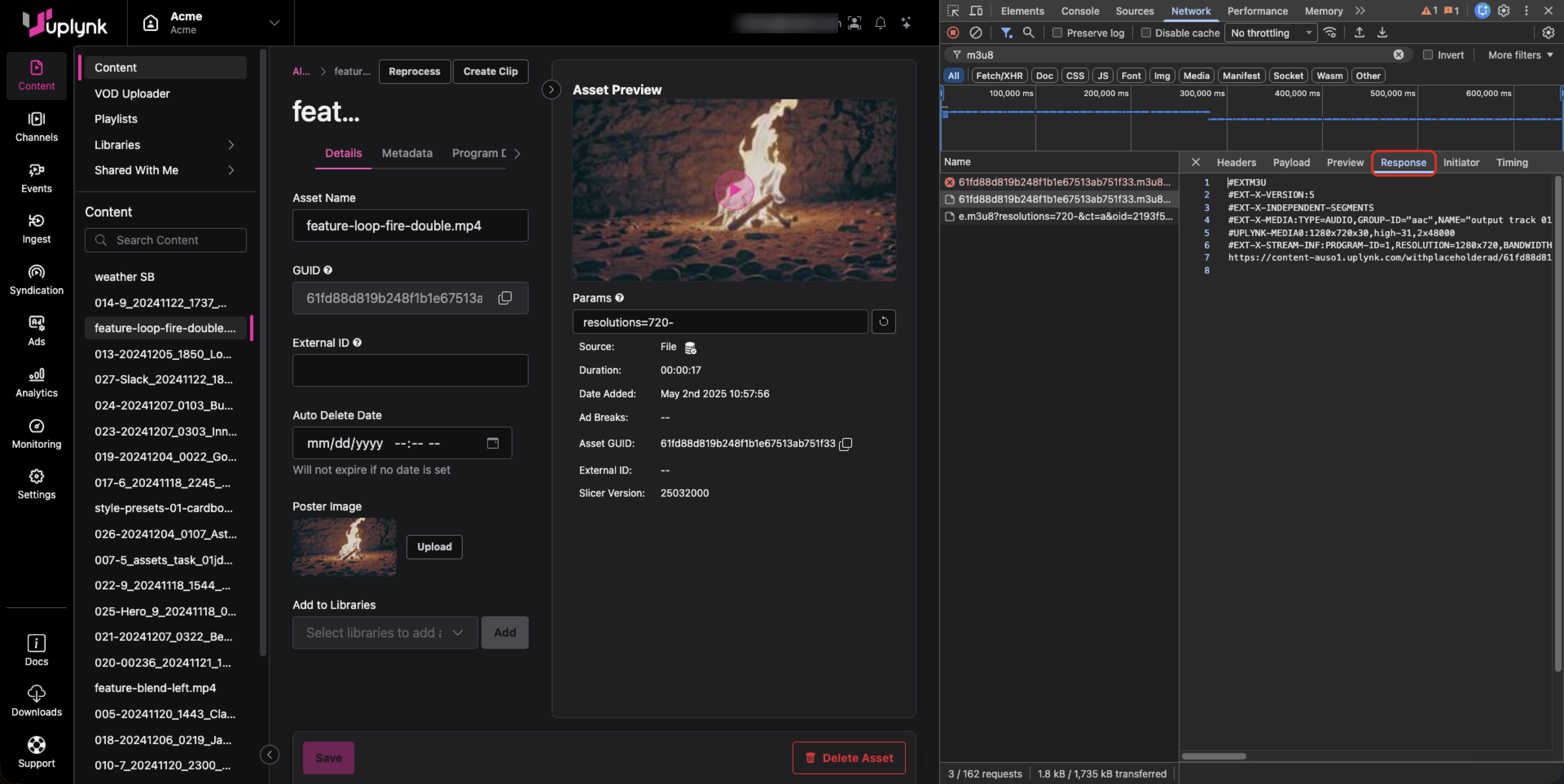Click the Reprocess button
The width and height of the screenshot is (1564, 784).
coord(414,71)
